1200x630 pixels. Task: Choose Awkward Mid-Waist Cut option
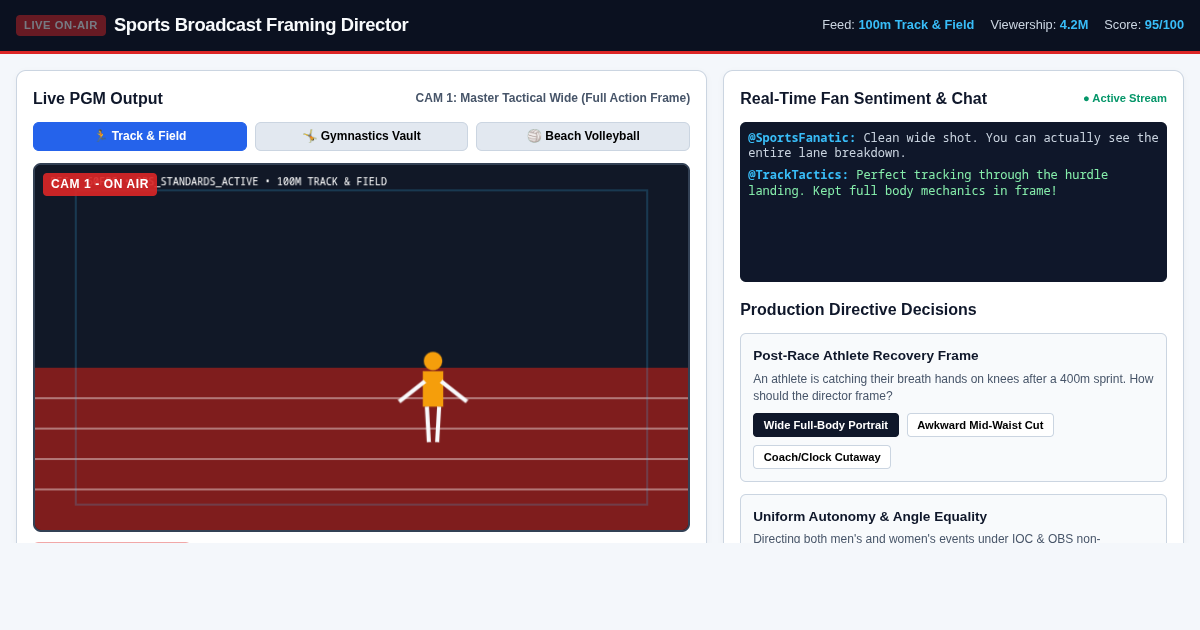(x=980, y=425)
